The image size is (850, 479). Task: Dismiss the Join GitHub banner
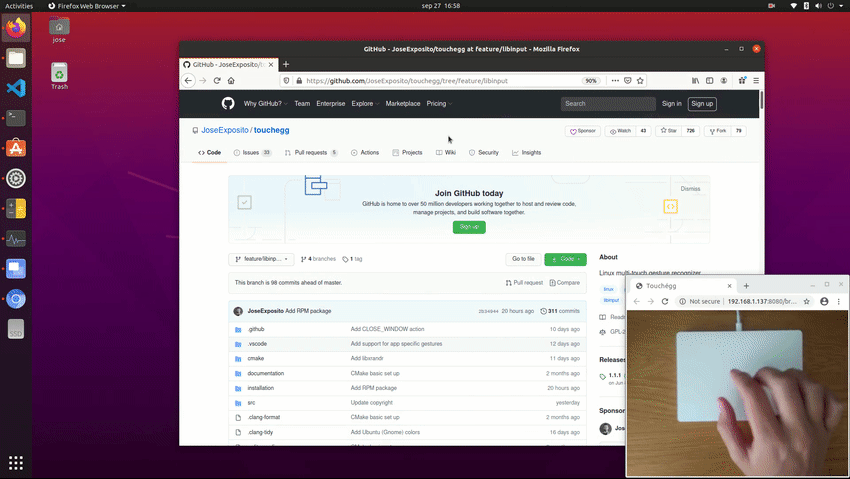[x=690, y=189]
